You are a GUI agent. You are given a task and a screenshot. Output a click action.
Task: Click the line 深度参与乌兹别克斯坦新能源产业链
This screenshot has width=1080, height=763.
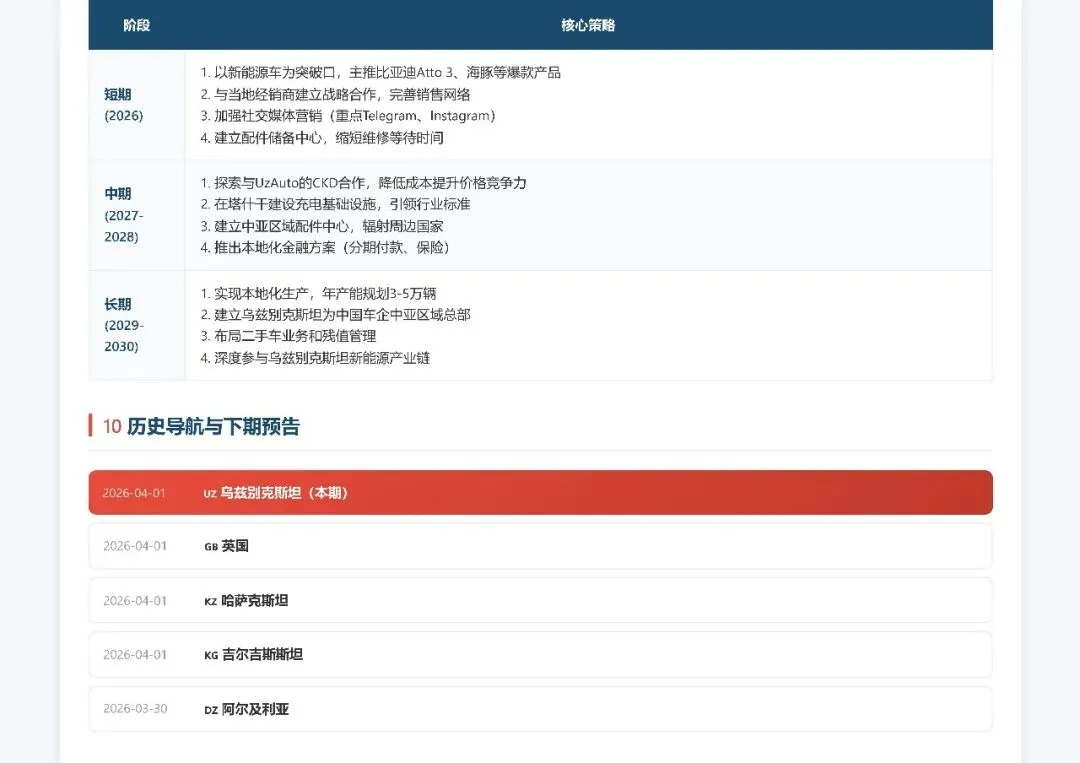(x=315, y=358)
